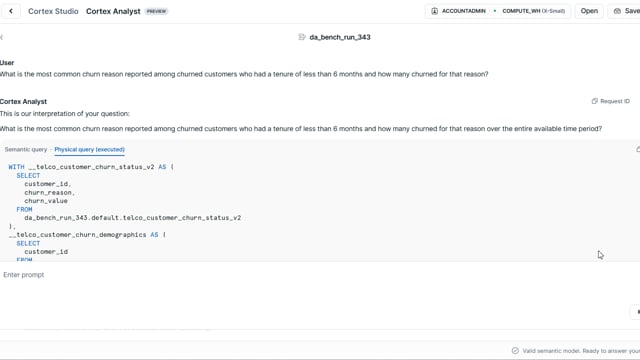The image size is (640, 360).
Task: Send the prompt with the arrow button
Action: 636,311
